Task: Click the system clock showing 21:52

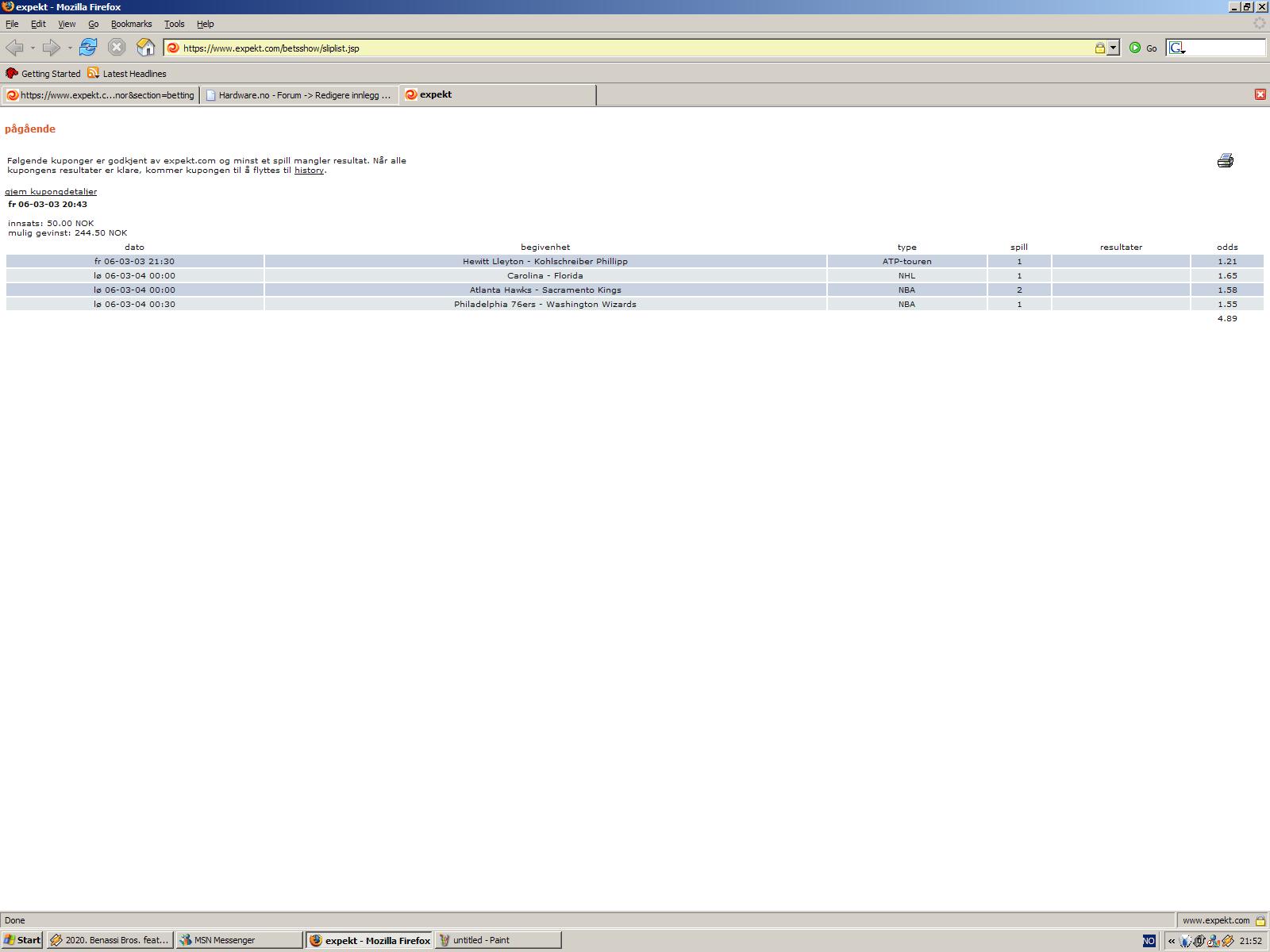Action: pyautogui.click(x=1251, y=941)
